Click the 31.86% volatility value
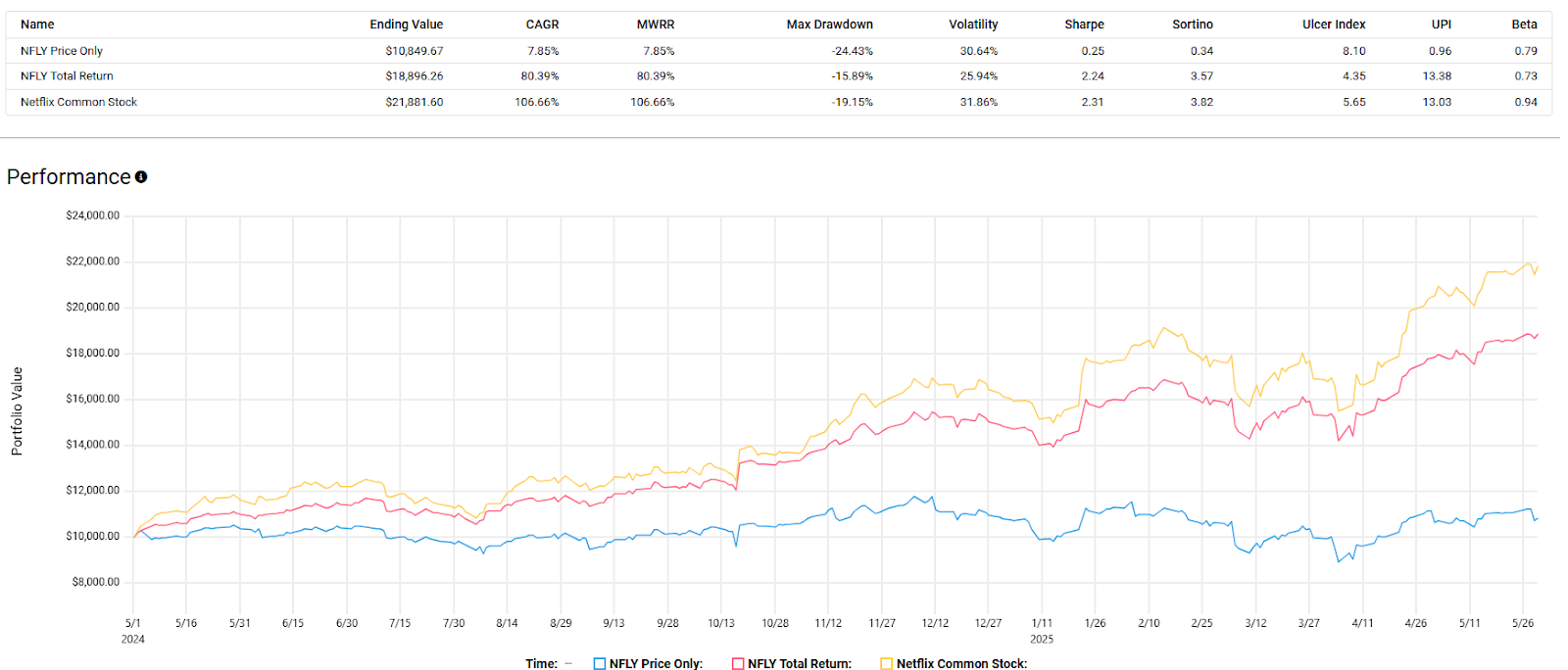 pos(979,102)
